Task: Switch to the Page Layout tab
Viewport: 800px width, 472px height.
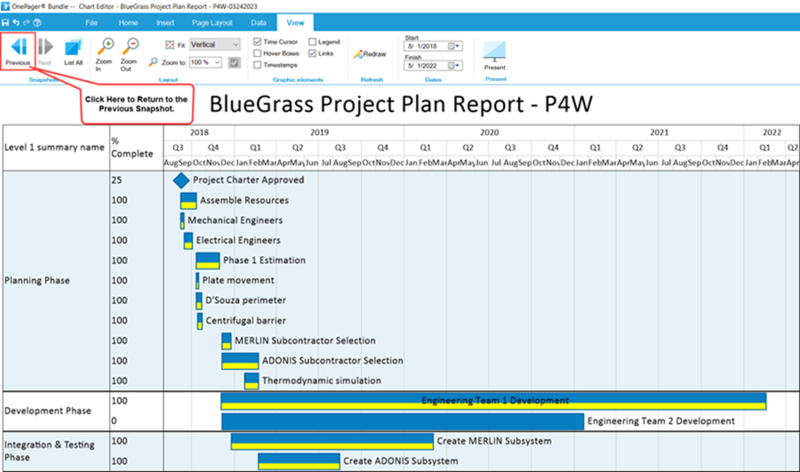Action: tap(212, 22)
